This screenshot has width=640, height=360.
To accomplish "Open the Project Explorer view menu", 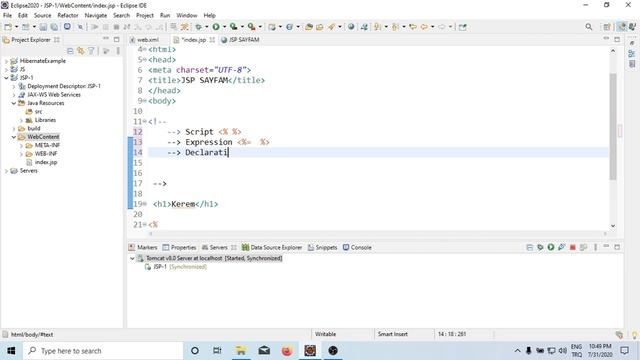I will coord(118,51).
